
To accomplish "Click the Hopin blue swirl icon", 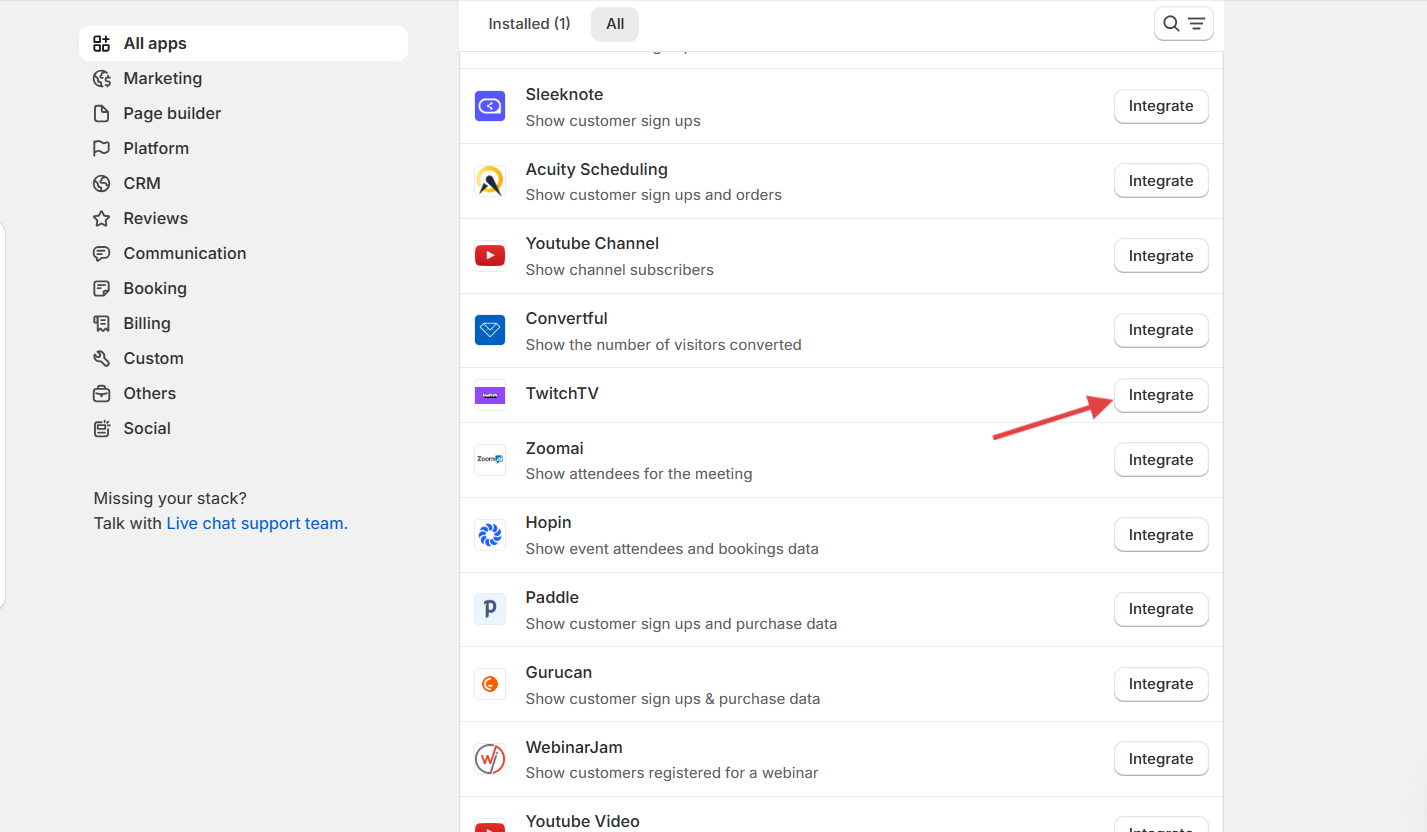I will (x=489, y=535).
